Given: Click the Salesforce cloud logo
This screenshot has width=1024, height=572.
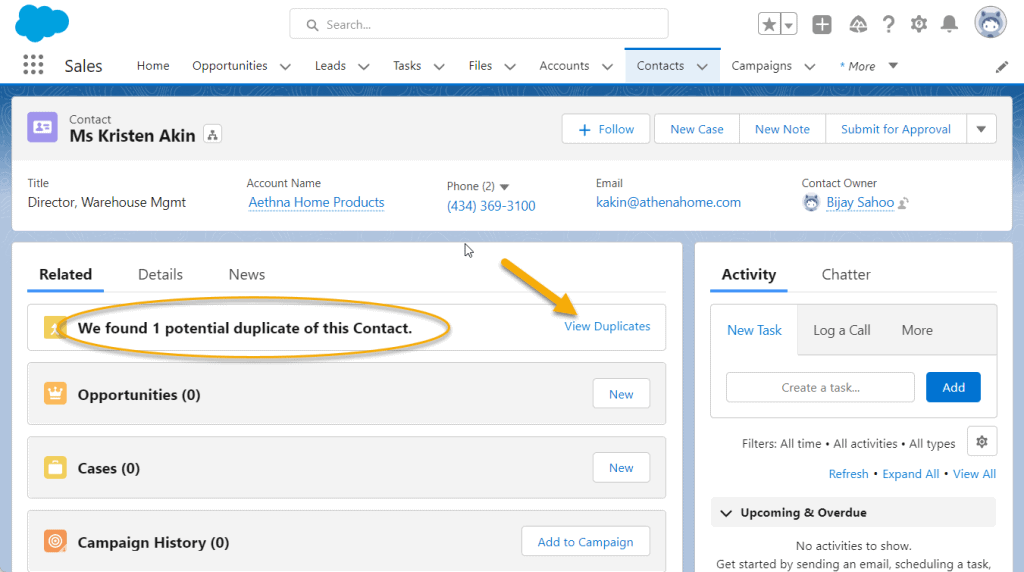Looking at the screenshot, I should click(x=42, y=23).
